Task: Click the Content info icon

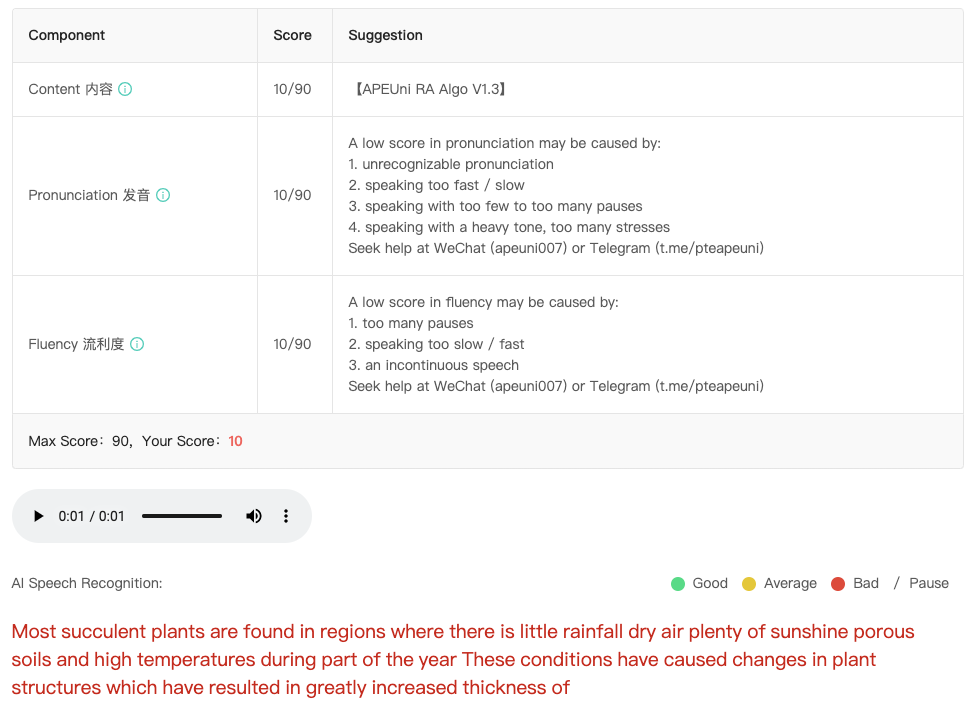Action: [125, 89]
